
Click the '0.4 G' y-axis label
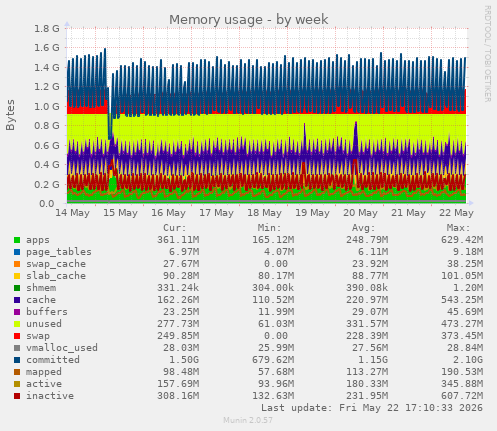pos(47,165)
